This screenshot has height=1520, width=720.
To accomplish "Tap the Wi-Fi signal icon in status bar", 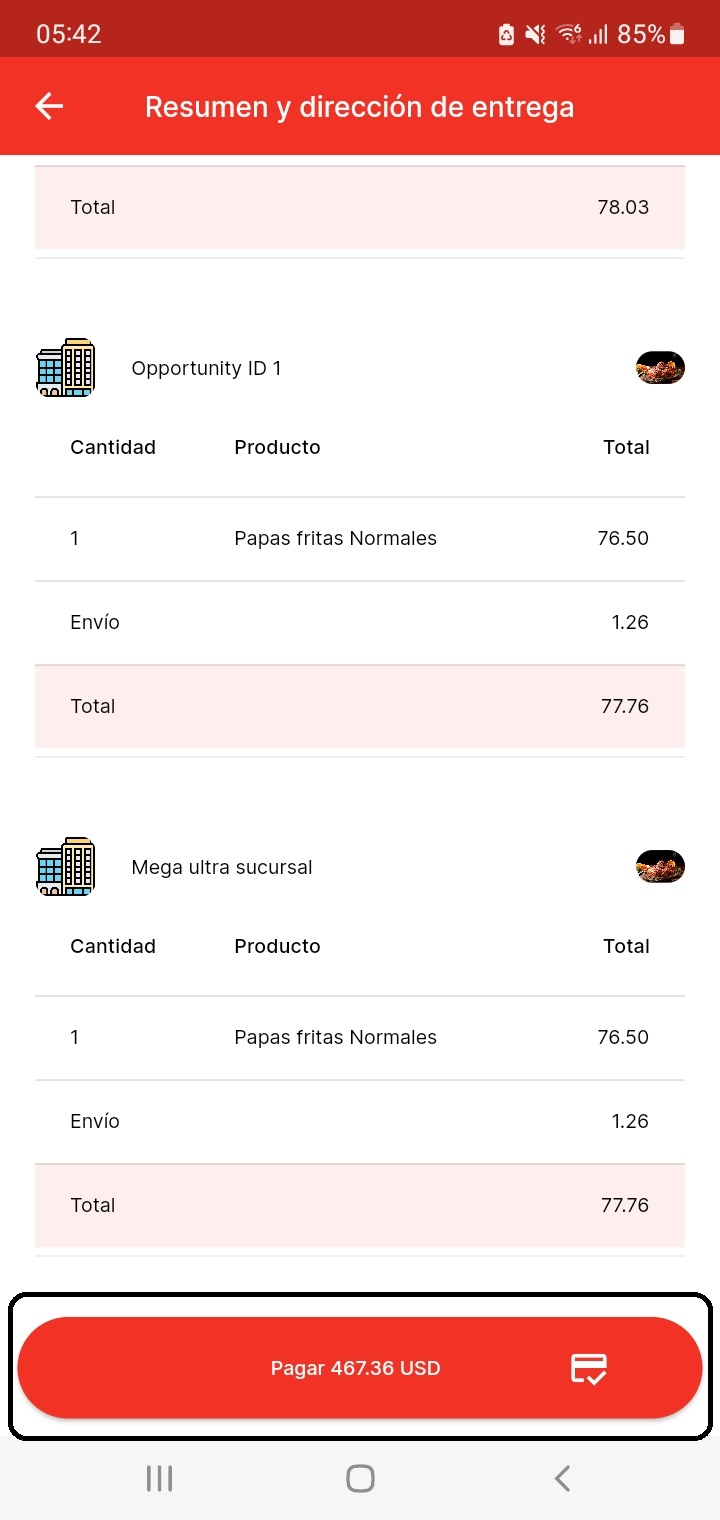I will [x=569, y=34].
